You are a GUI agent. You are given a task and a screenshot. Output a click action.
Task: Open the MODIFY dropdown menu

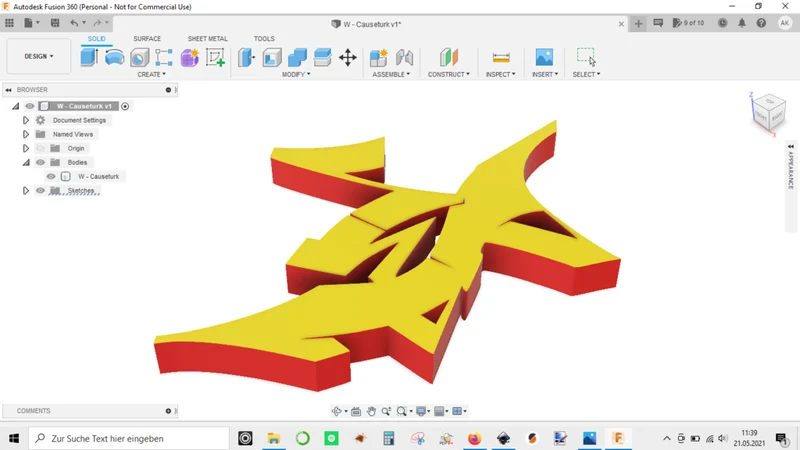click(x=296, y=74)
